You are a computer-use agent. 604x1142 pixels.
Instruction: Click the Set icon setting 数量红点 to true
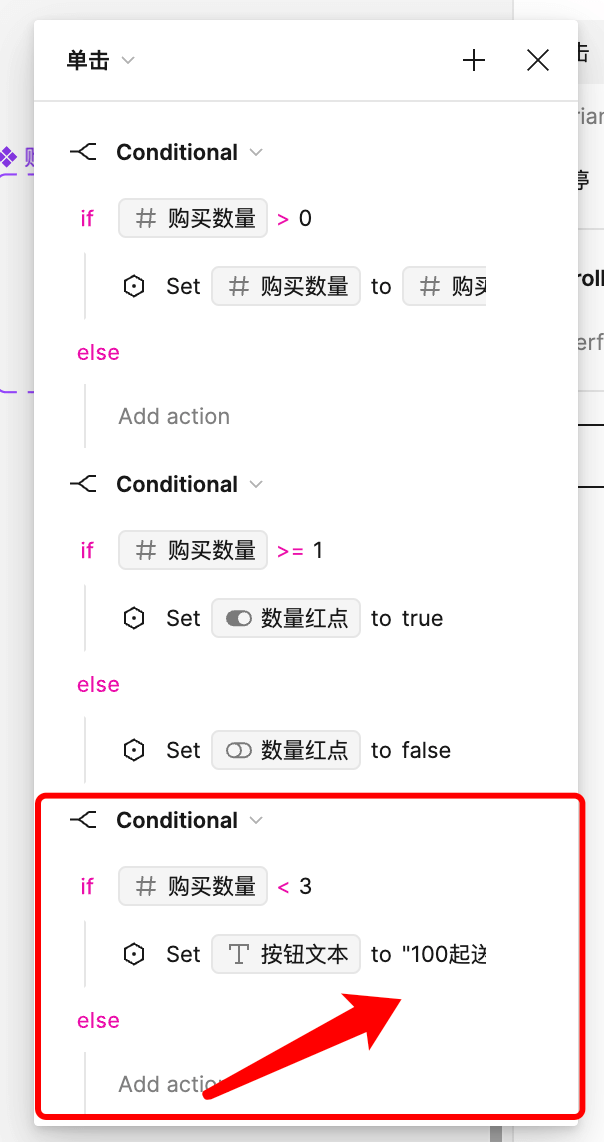134,618
